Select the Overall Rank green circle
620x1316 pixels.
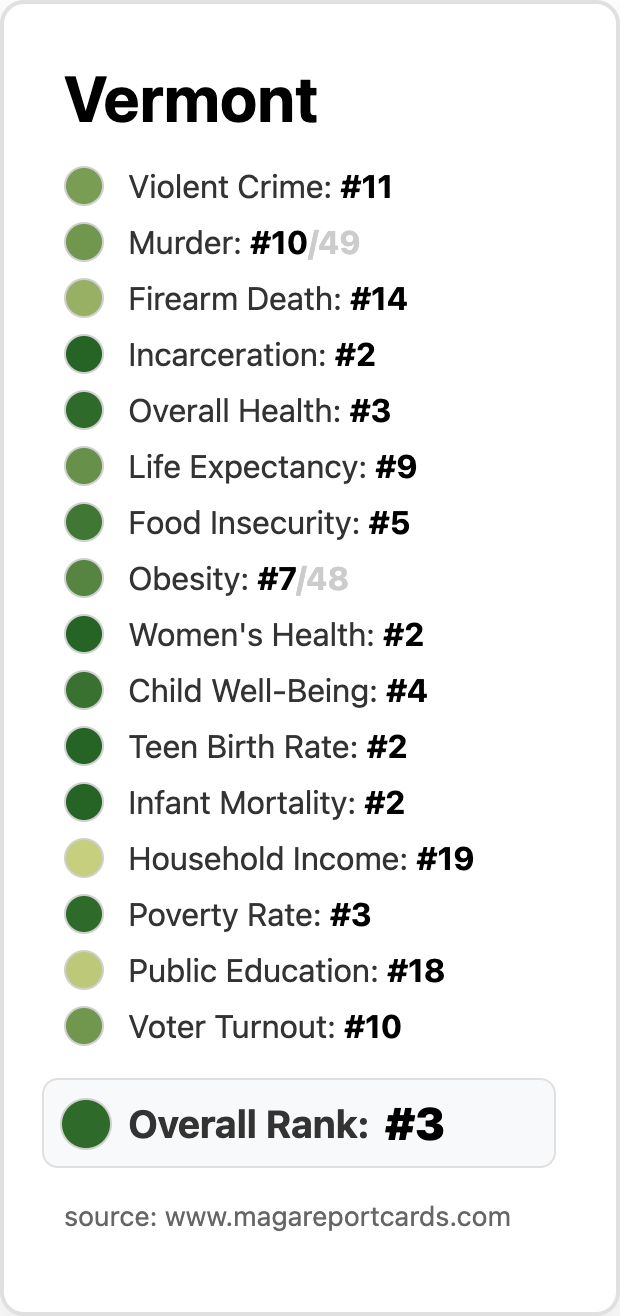[x=85, y=1124]
